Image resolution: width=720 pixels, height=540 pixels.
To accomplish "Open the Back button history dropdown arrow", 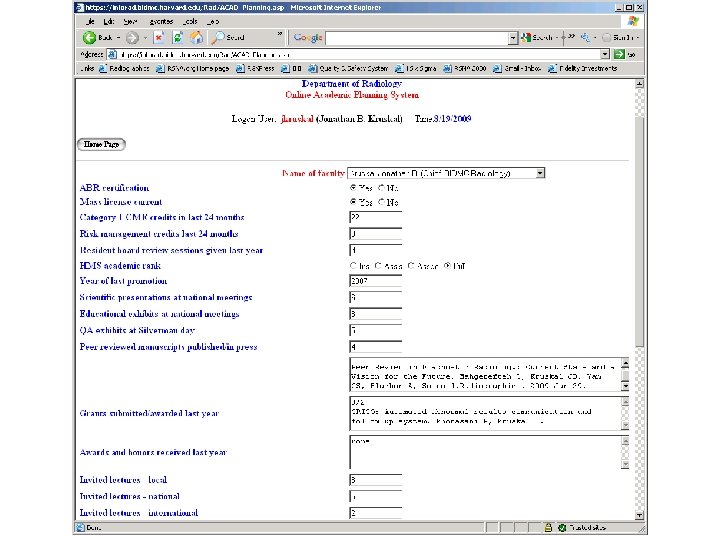I will click(x=118, y=38).
